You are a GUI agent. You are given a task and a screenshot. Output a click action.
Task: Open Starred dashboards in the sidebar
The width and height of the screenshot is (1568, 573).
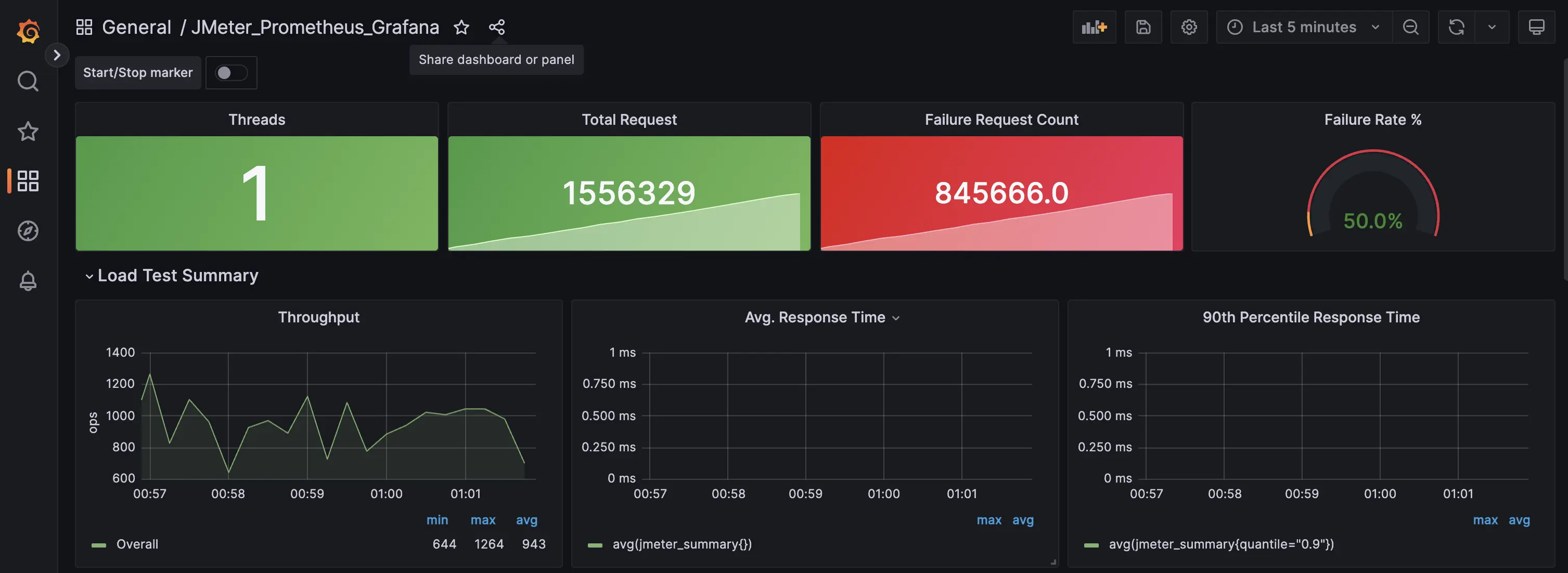coord(28,132)
